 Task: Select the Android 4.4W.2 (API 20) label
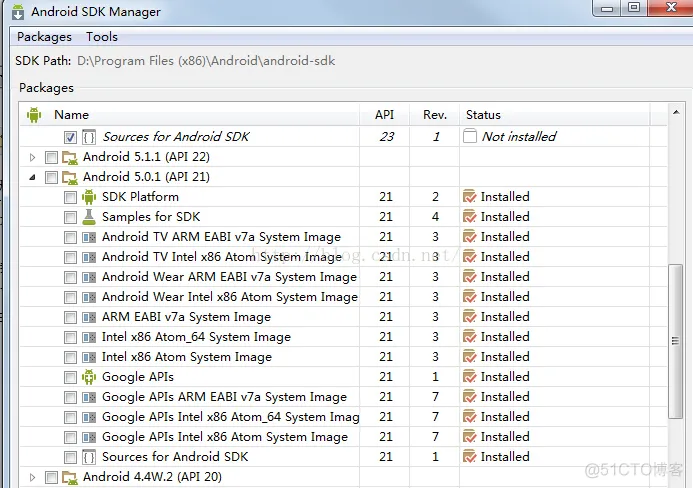coord(152,477)
